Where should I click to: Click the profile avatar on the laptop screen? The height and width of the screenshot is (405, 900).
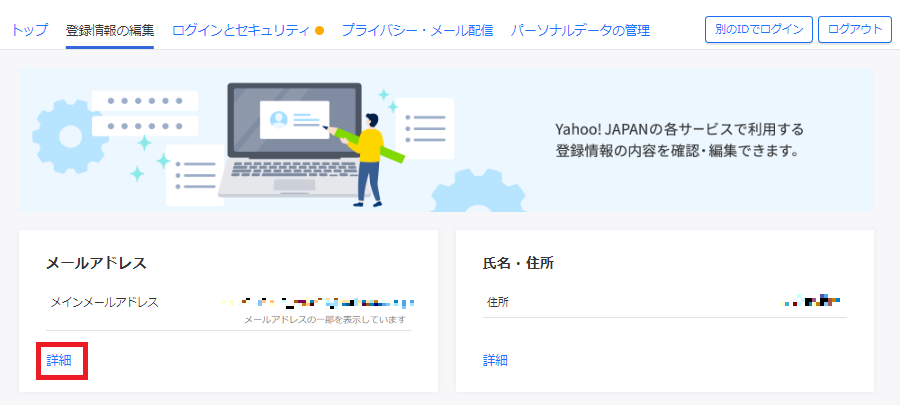click(278, 120)
